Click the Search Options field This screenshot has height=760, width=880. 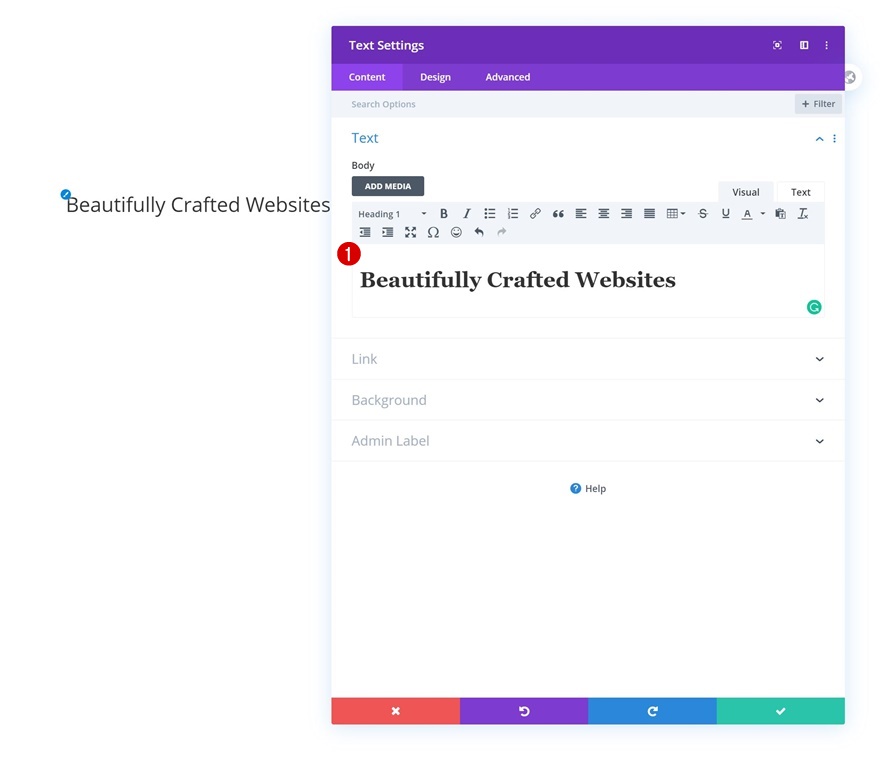coord(561,104)
